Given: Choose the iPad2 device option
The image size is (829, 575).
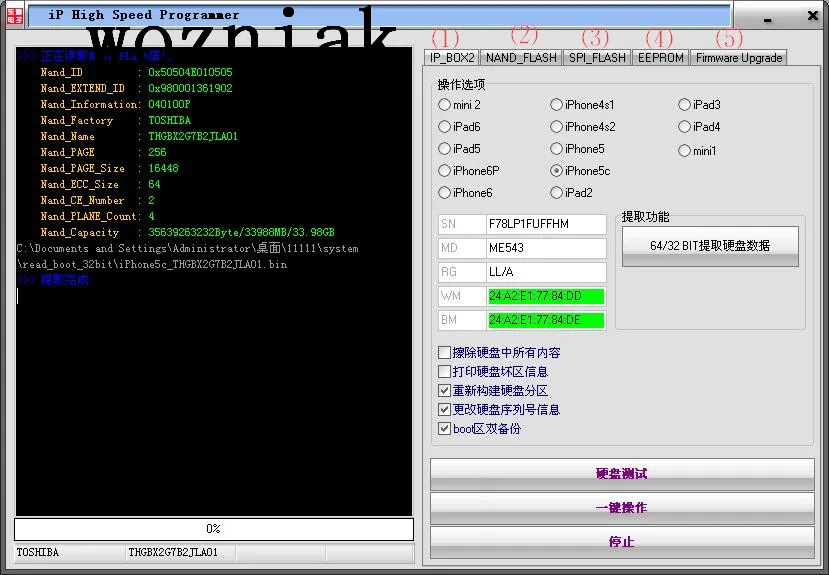Looking at the screenshot, I should (x=572, y=193).
